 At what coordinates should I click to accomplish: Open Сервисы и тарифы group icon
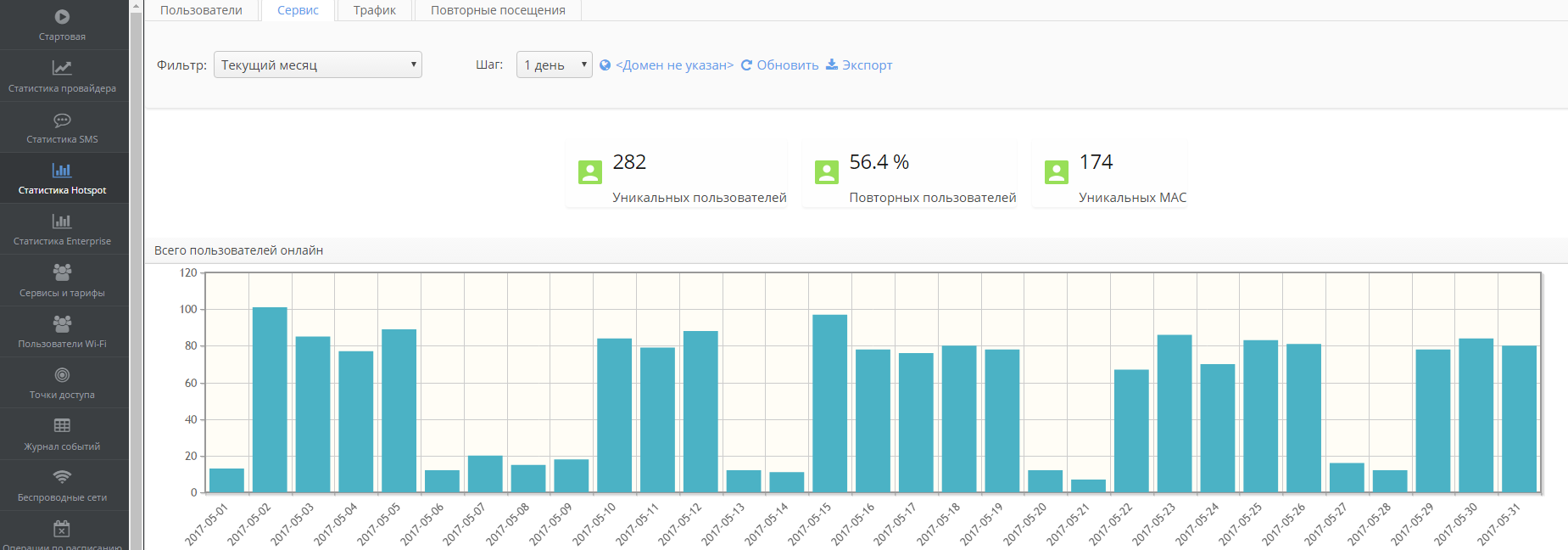(x=62, y=272)
